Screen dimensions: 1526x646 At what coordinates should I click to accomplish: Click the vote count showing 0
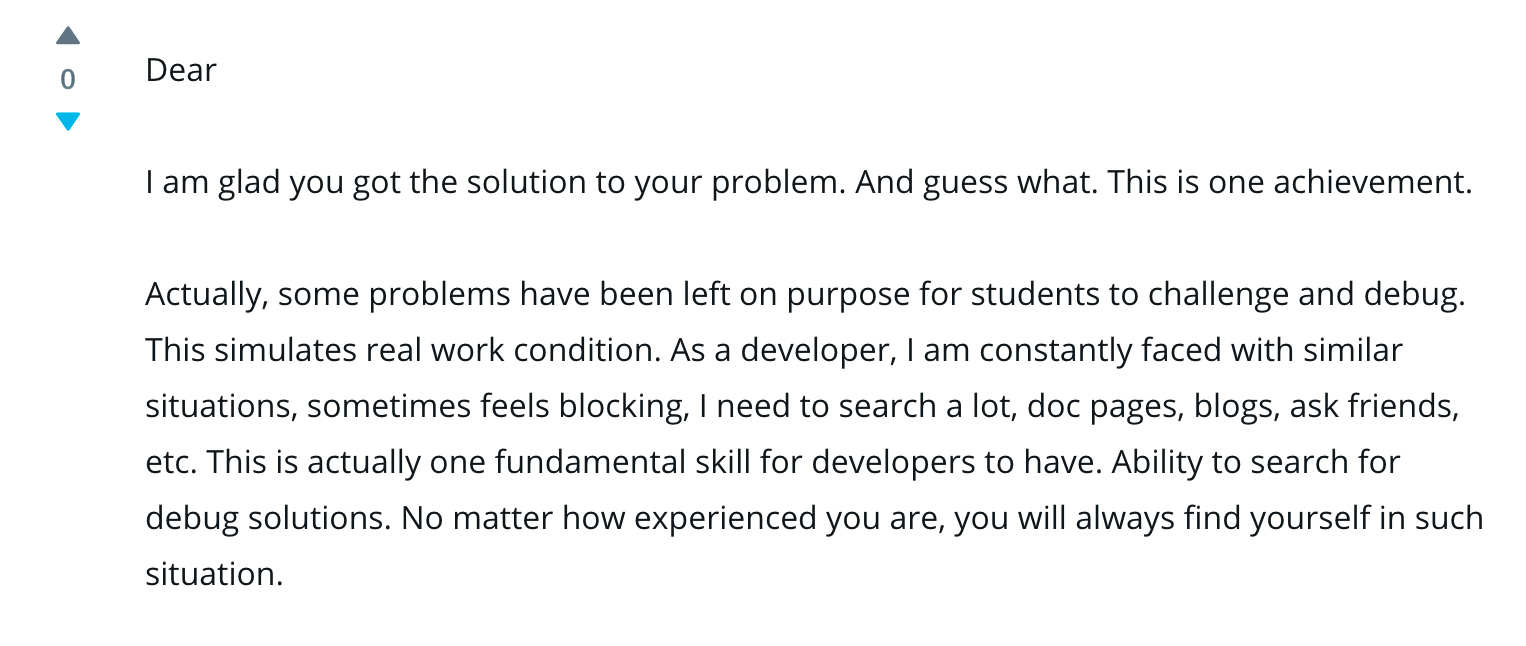tap(68, 79)
